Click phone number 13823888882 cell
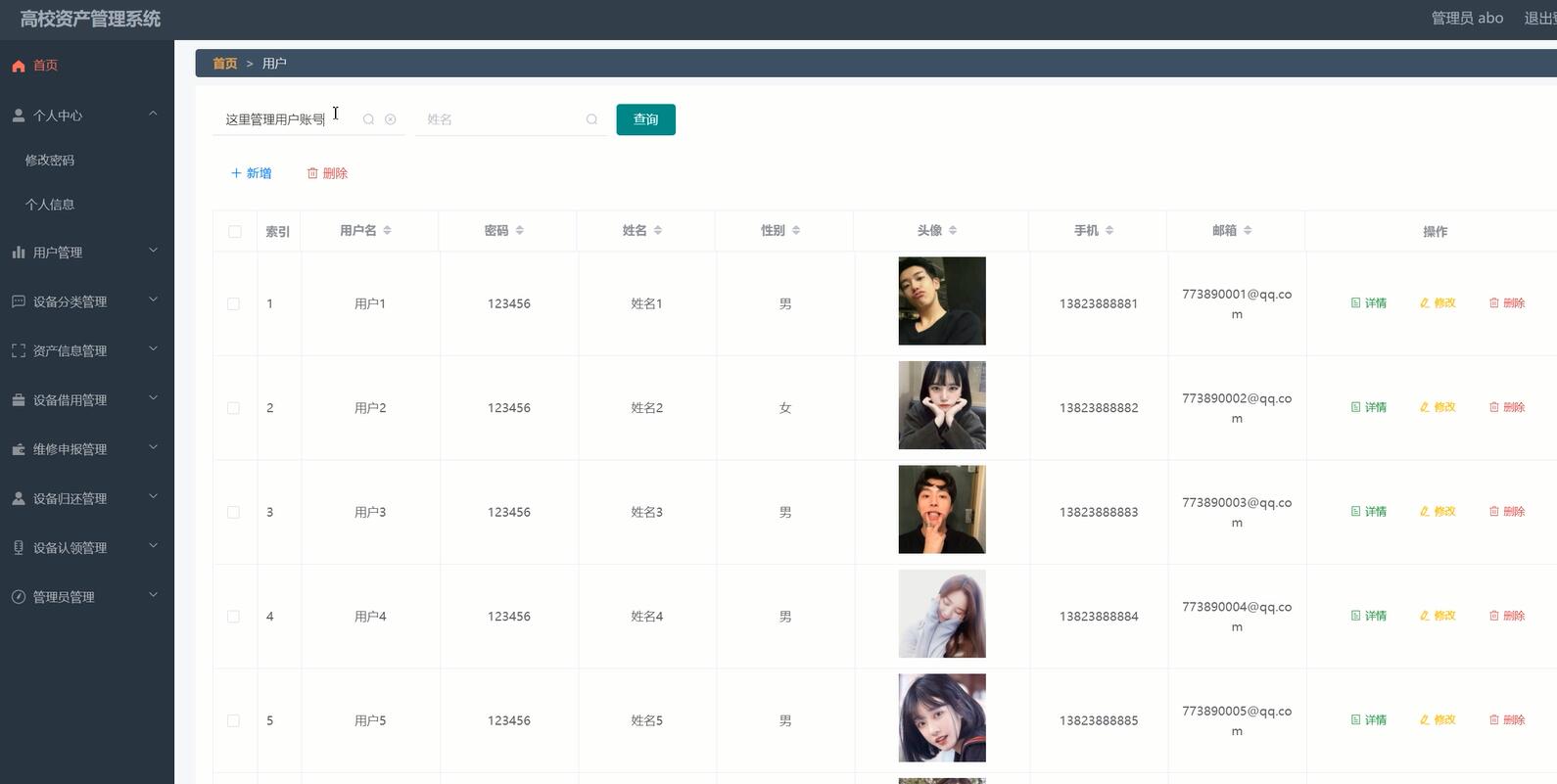Viewport: 1557px width, 784px height. point(1099,408)
